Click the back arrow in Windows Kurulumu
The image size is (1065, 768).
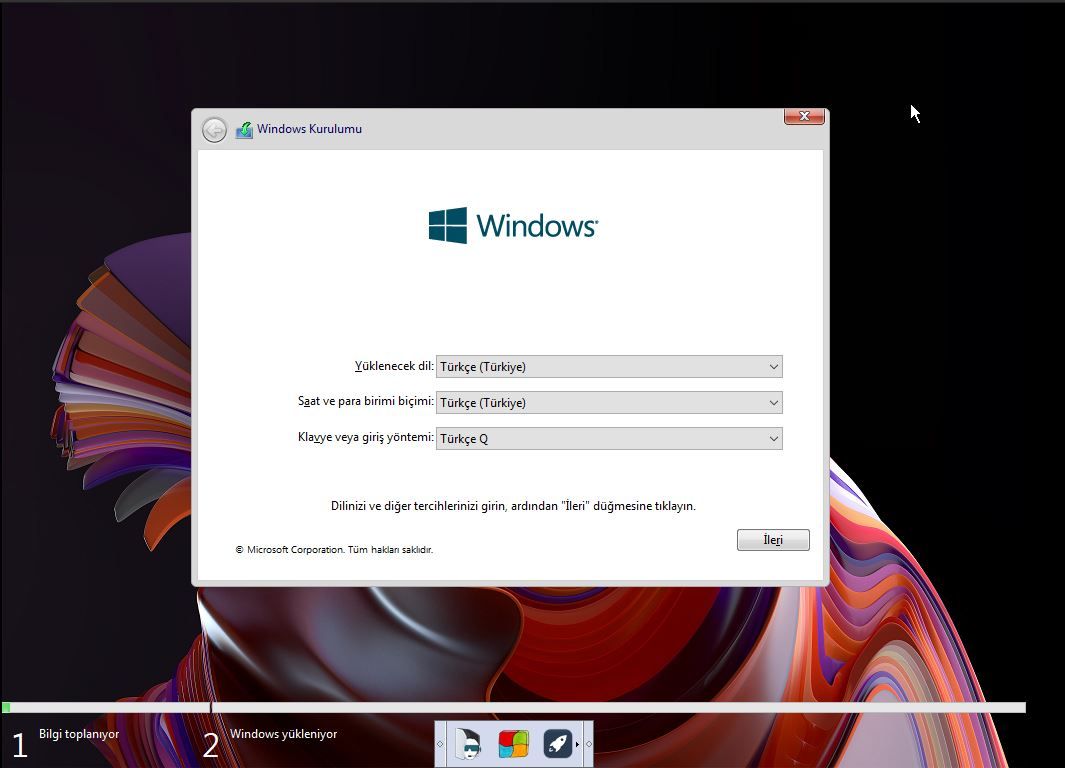point(215,130)
